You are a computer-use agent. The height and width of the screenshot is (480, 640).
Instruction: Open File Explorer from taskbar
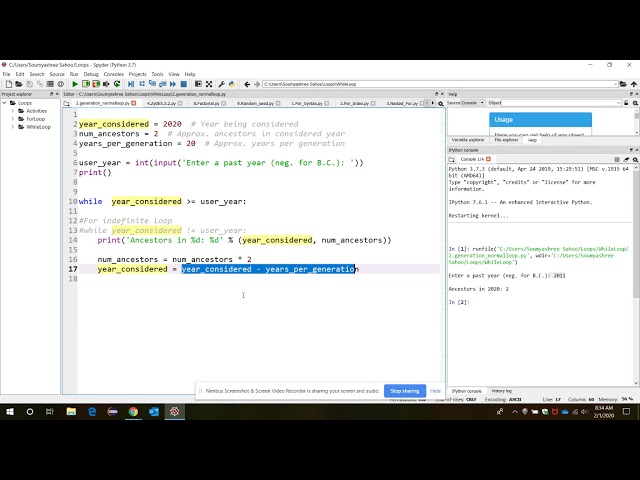(71, 412)
